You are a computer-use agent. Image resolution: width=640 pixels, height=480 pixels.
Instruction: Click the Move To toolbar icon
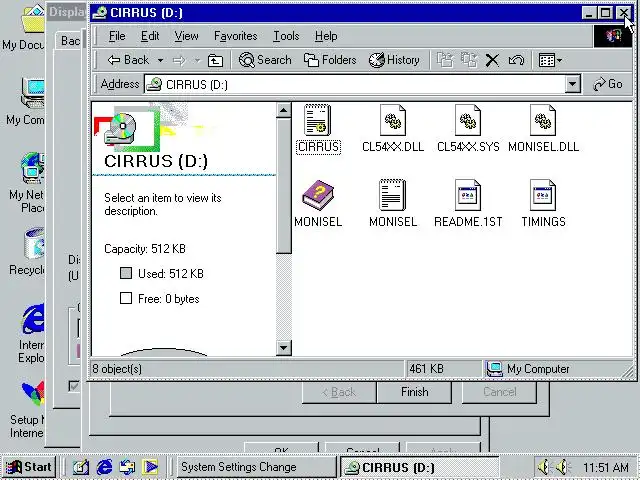click(445, 60)
